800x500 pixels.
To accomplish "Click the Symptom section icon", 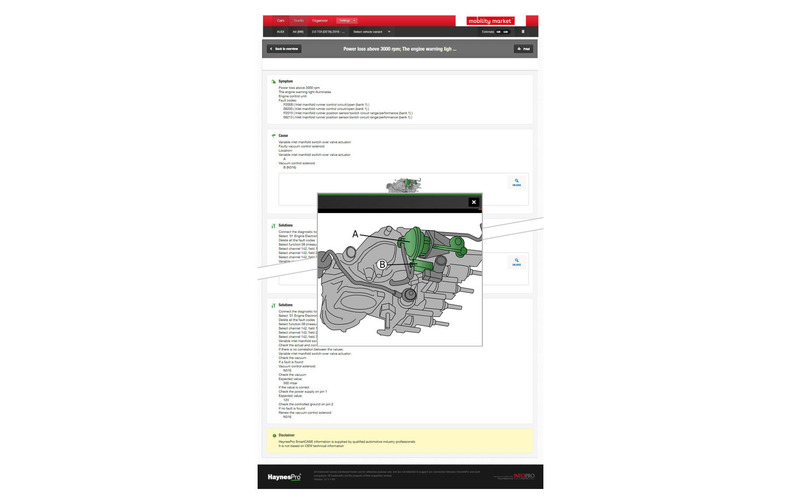I will 273,81.
